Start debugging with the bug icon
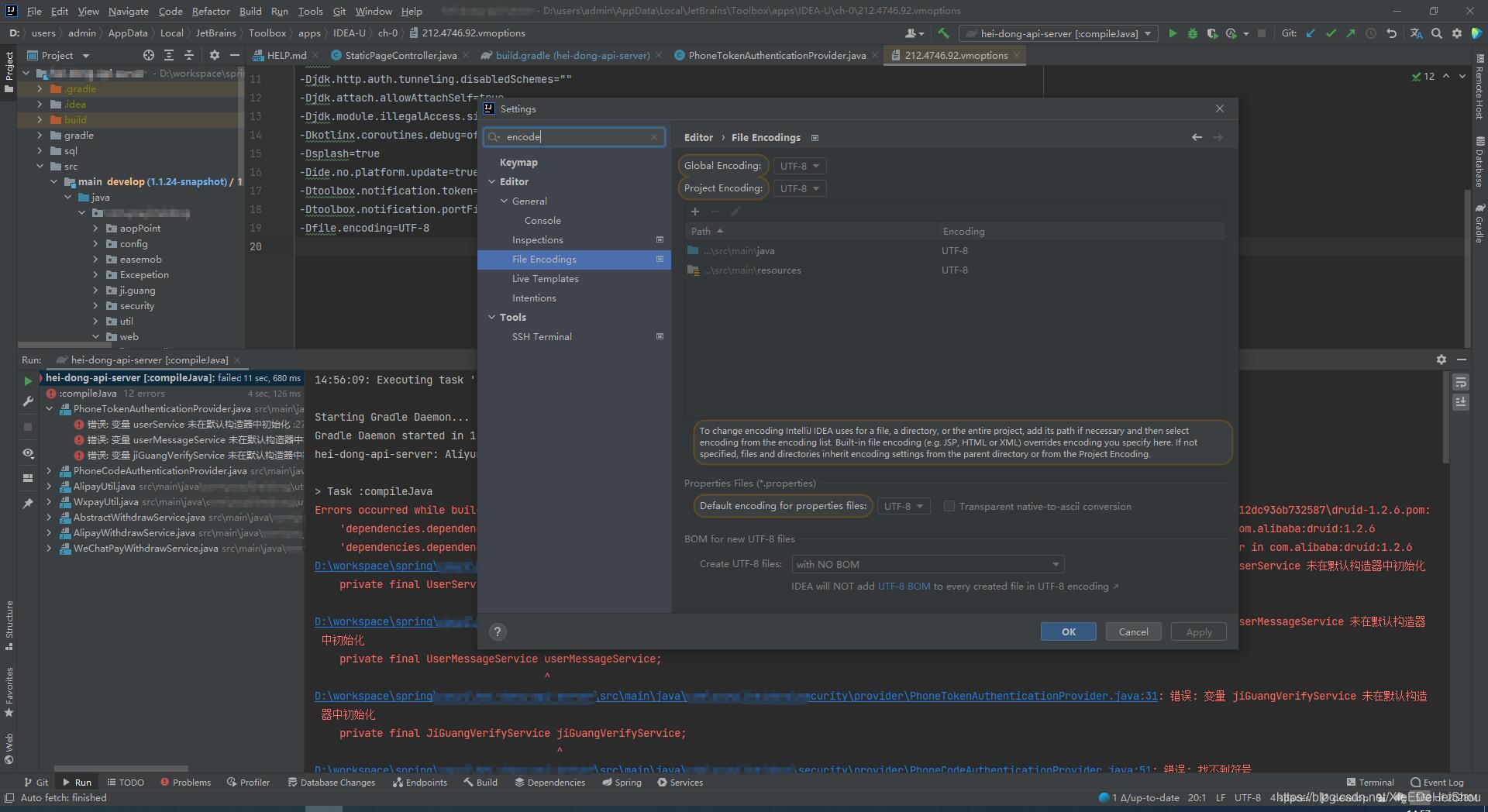 (x=1193, y=33)
